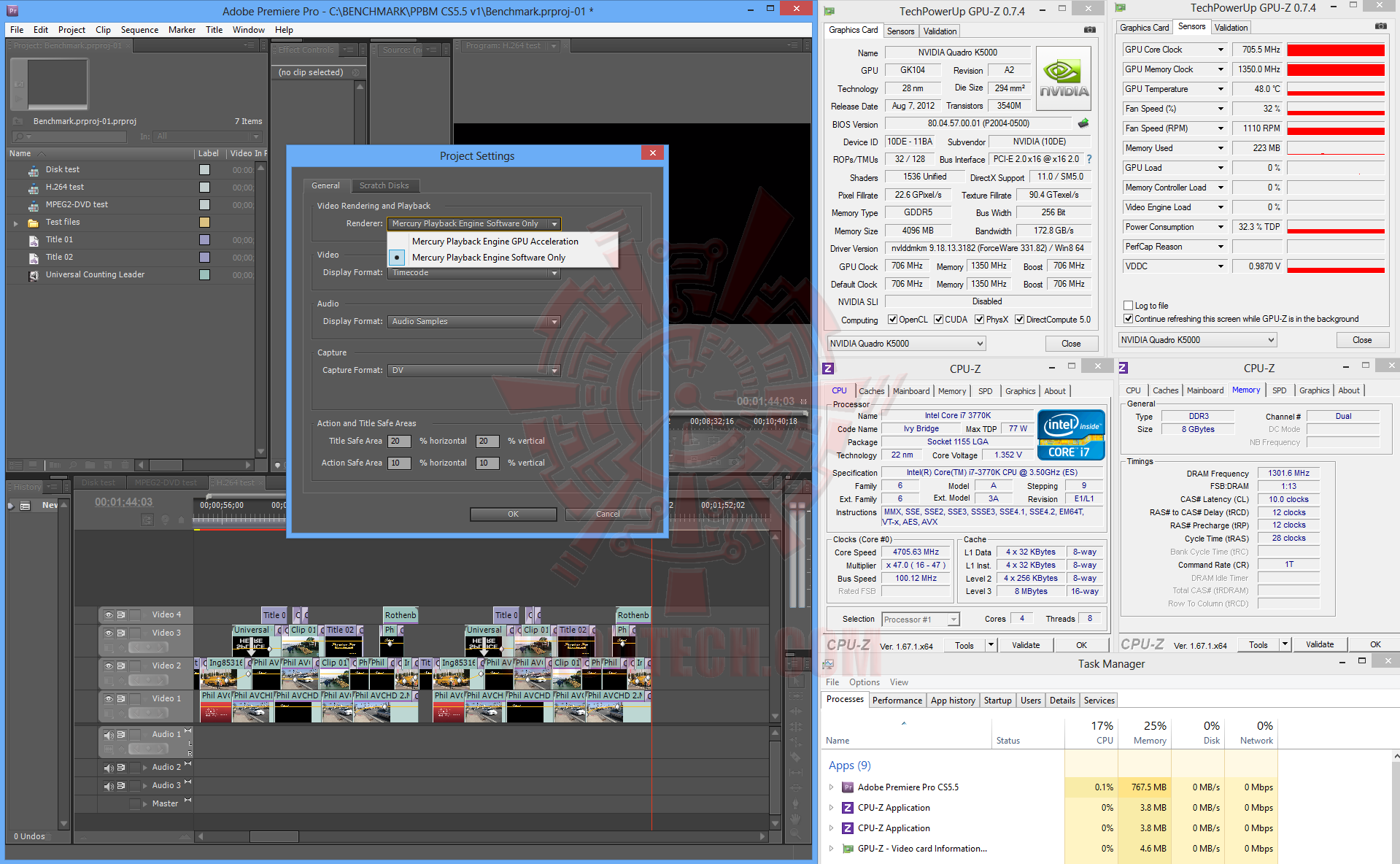
Task: Uncheck the OpenCL checkbox in GPU-Z
Action: pyautogui.click(x=892, y=320)
